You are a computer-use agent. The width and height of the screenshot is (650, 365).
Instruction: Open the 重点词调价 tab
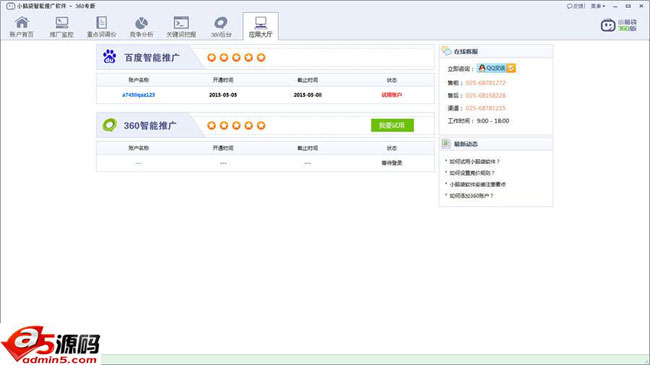pyautogui.click(x=102, y=27)
